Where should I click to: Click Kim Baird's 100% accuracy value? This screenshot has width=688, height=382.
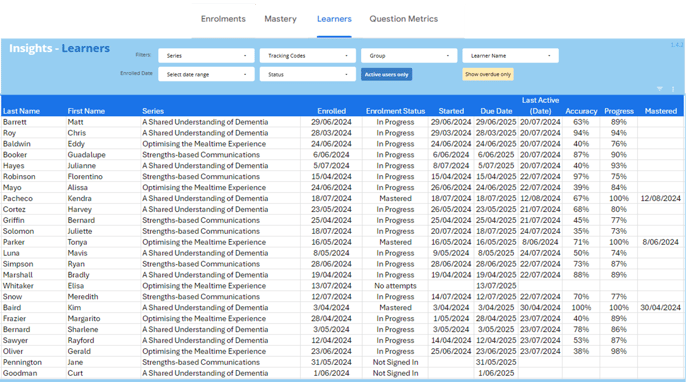(x=581, y=308)
